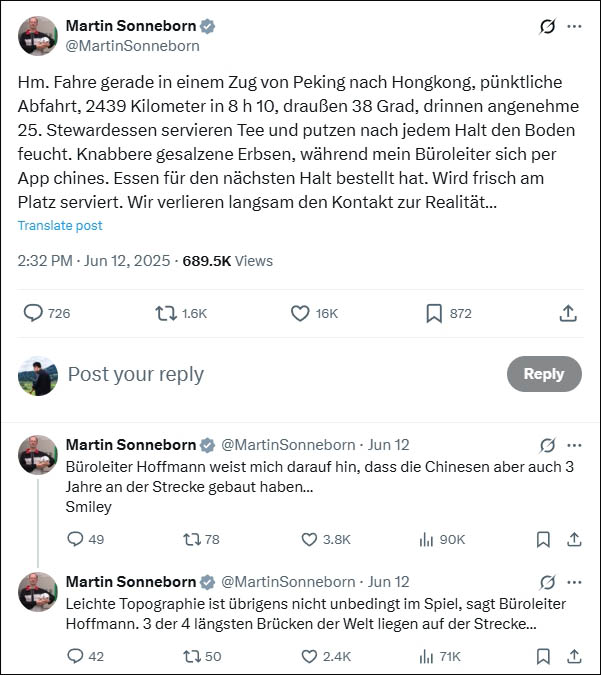The height and width of the screenshot is (675, 601).
Task: Click the Grok icon on main post
Action: (x=547, y=27)
